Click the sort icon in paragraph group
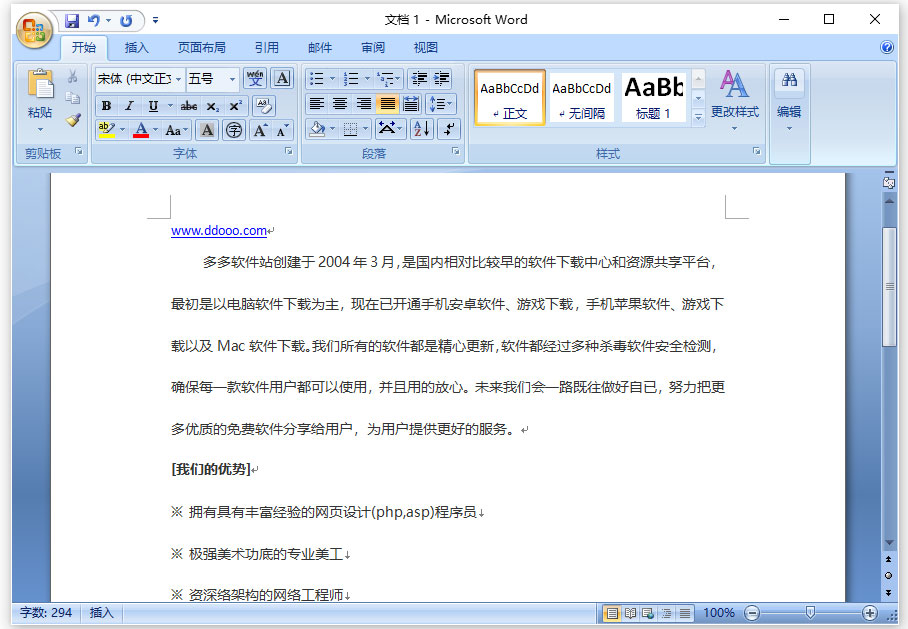This screenshot has width=908, height=629. [420, 130]
